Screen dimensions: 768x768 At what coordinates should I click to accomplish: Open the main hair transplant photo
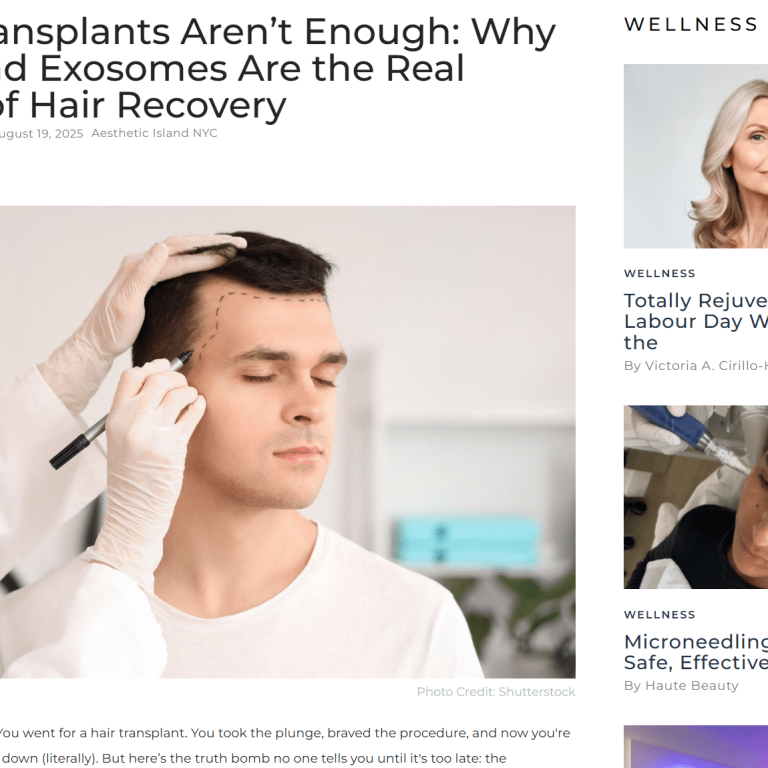[x=288, y=442]
